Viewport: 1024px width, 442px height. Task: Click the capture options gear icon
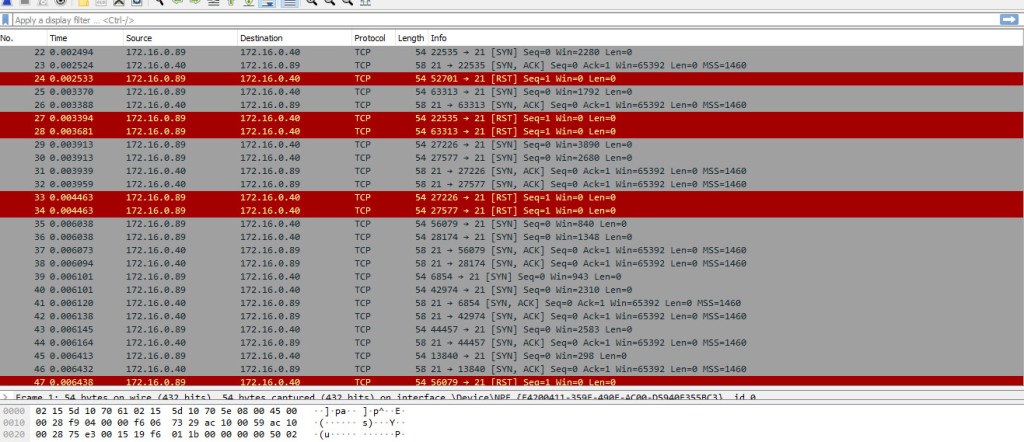point(62,3)
